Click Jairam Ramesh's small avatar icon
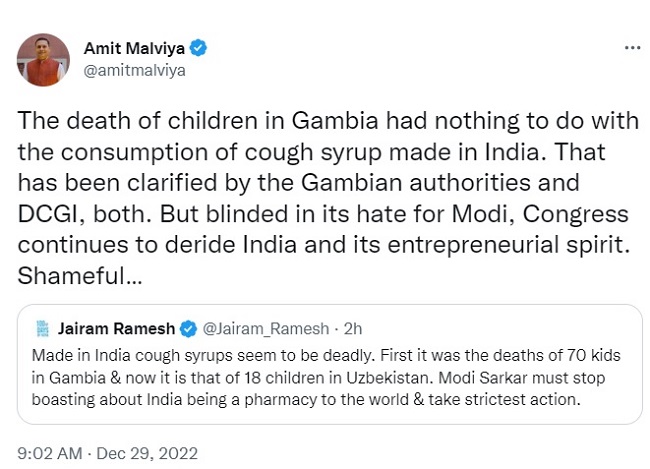650x469 pixels. (x=42, y=328)
